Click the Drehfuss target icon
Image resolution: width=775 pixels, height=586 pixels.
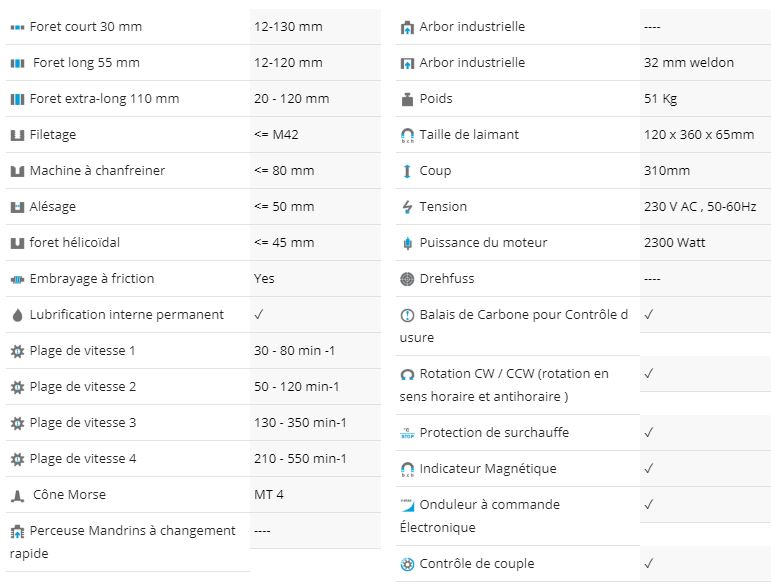click(x=407, y=279)
